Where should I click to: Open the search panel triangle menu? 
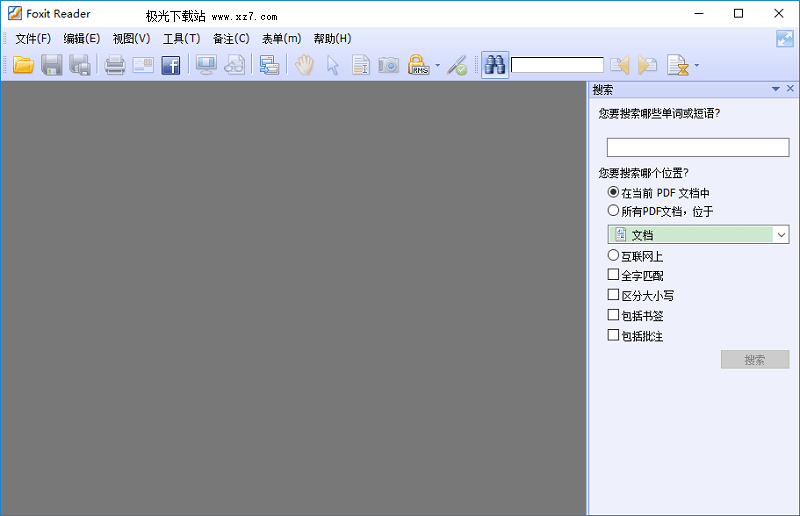pyautogui.click(x=776, y=89)
